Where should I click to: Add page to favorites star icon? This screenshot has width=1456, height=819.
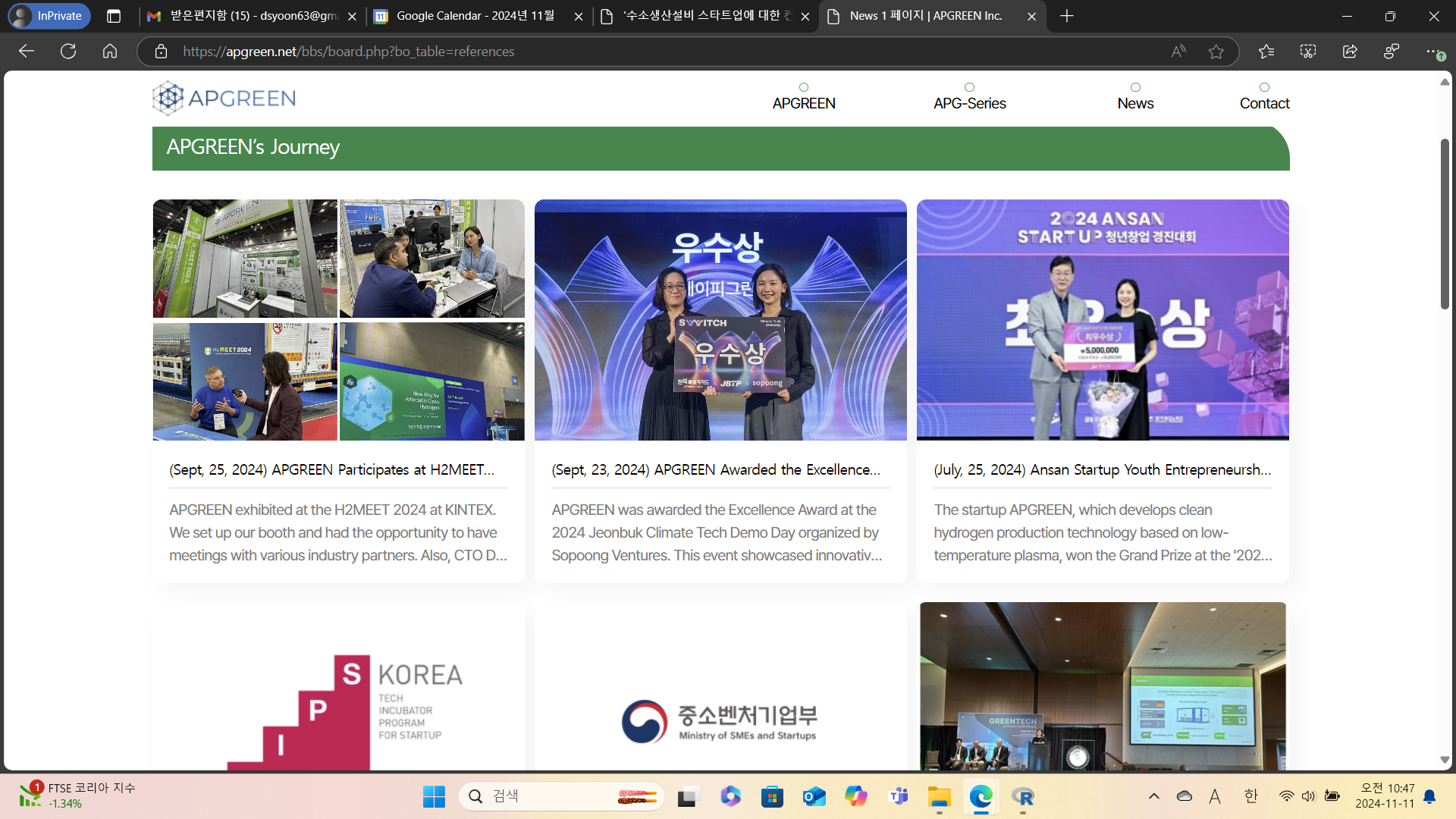[1216, 52]
